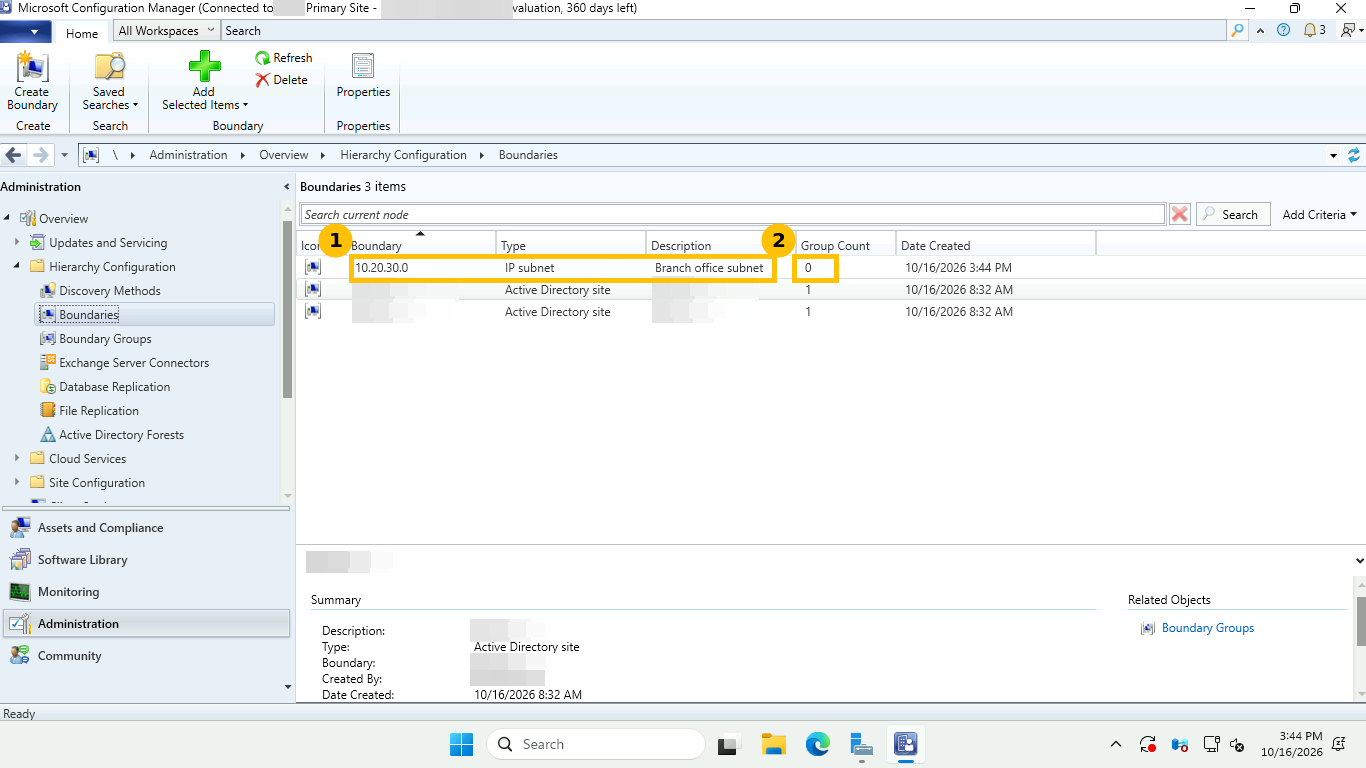This screenshot has width=1366, height=768.
Task: Click the ribbon search magnifier icon
Action: pos(1238,31)
